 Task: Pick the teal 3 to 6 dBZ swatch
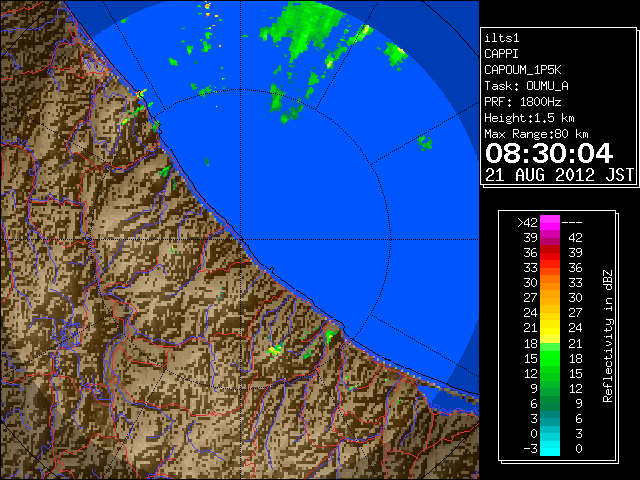click(550, 418)
